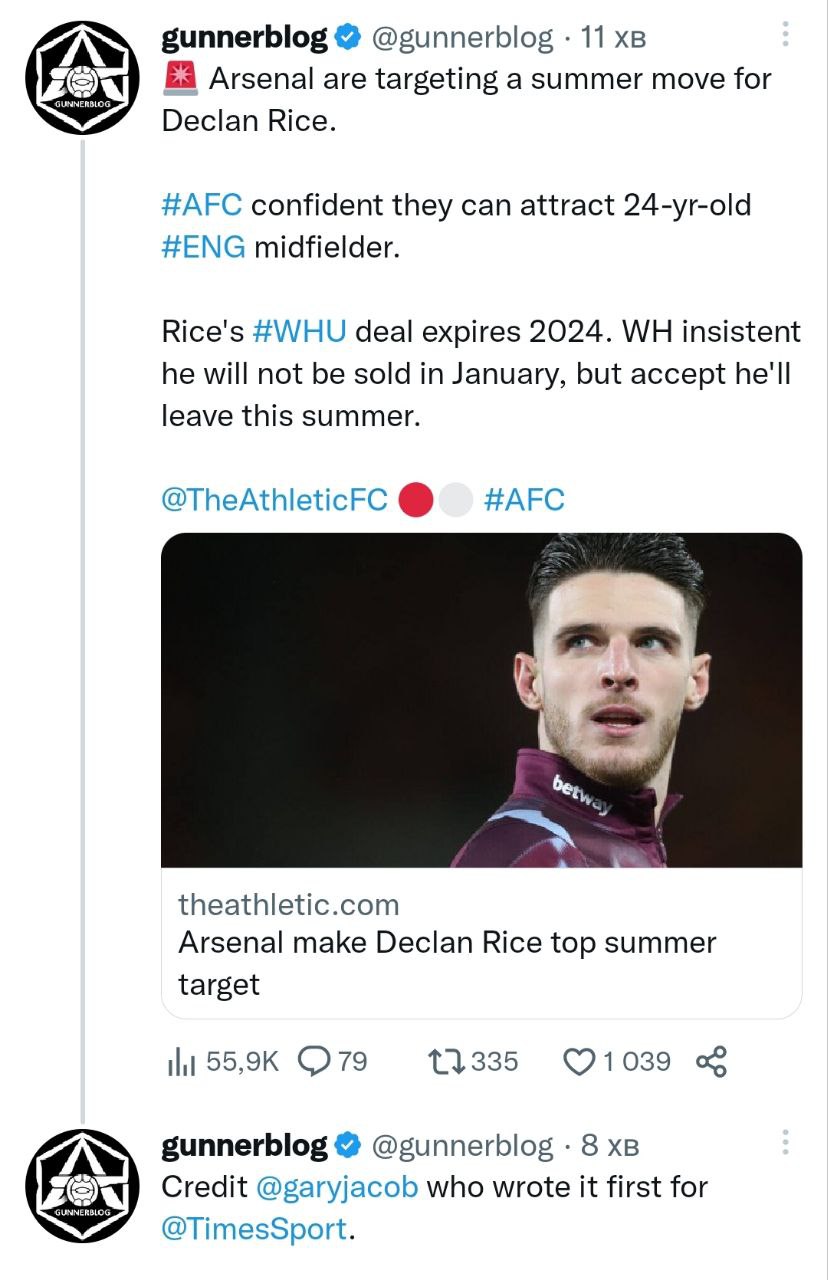Viewport: 828px width, 1280px height.
Task: Click verified badge on second tweet
Action: 347,1145
